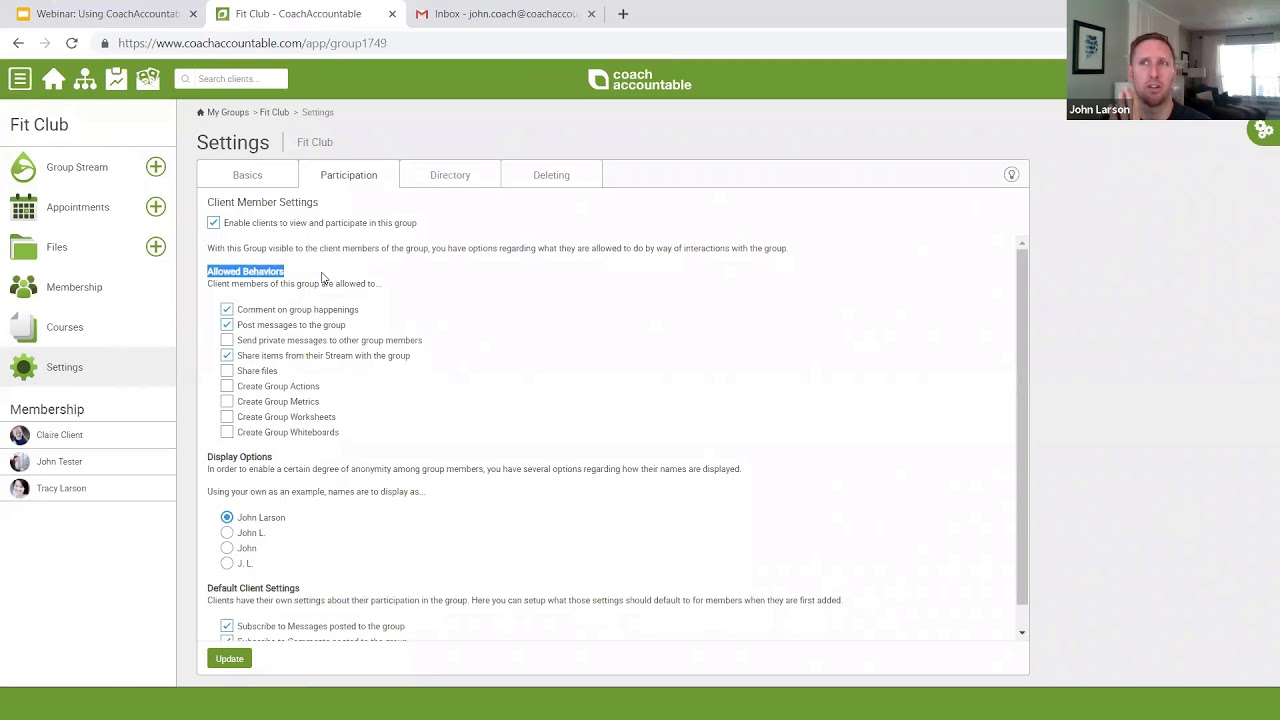
Task: Check Create Group Actions
Action: point(227,386)
